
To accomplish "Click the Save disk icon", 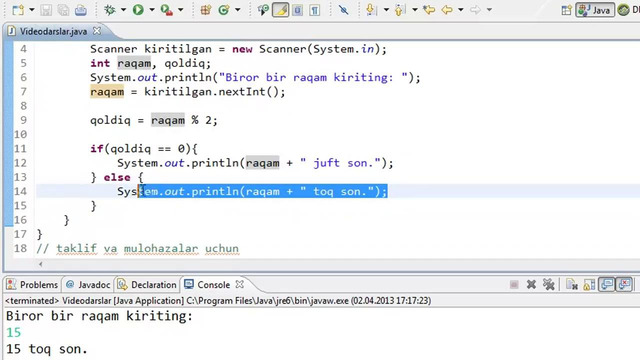I will pyautogui.click(x=46, y=10).
